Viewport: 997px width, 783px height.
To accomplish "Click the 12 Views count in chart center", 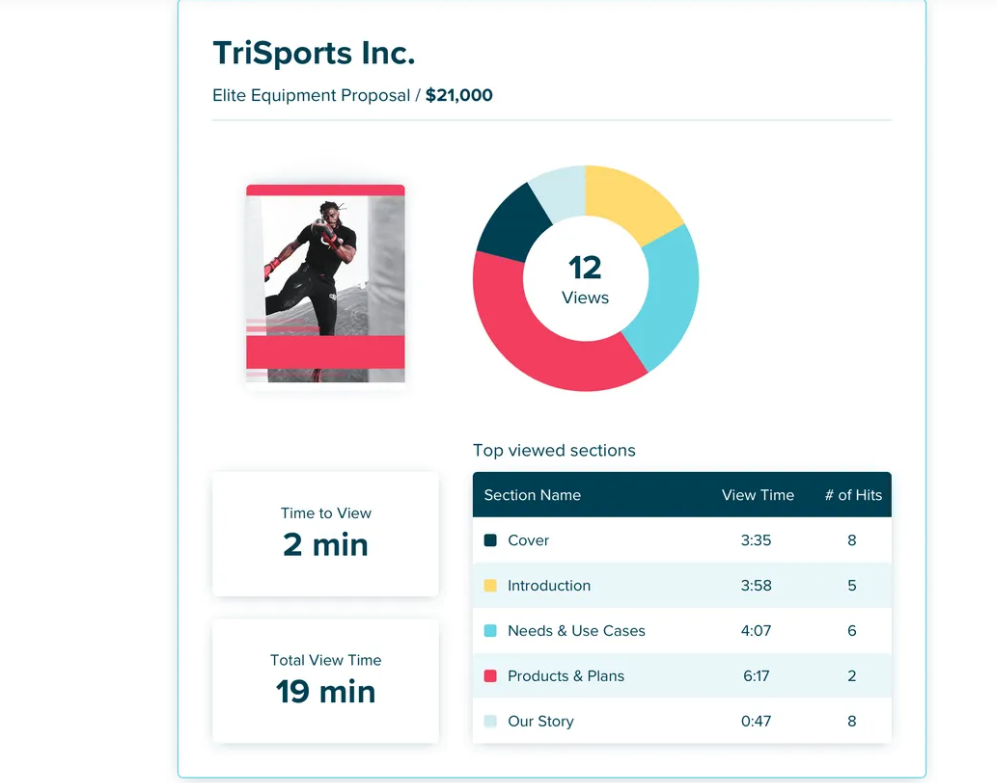I will pyautogui.click(x=585, y=279).
